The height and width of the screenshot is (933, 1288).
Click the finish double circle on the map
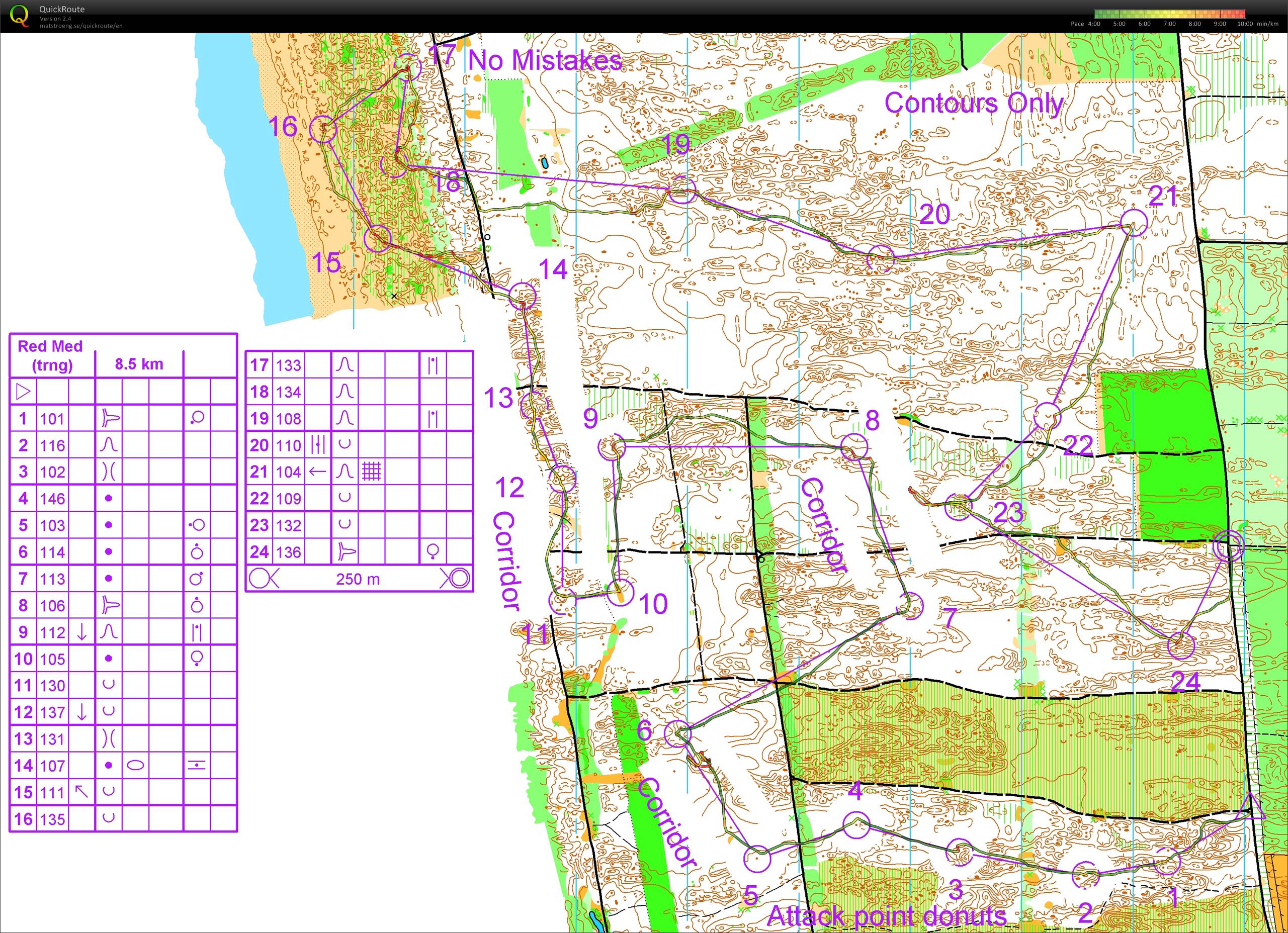(x=1228, y=547)
